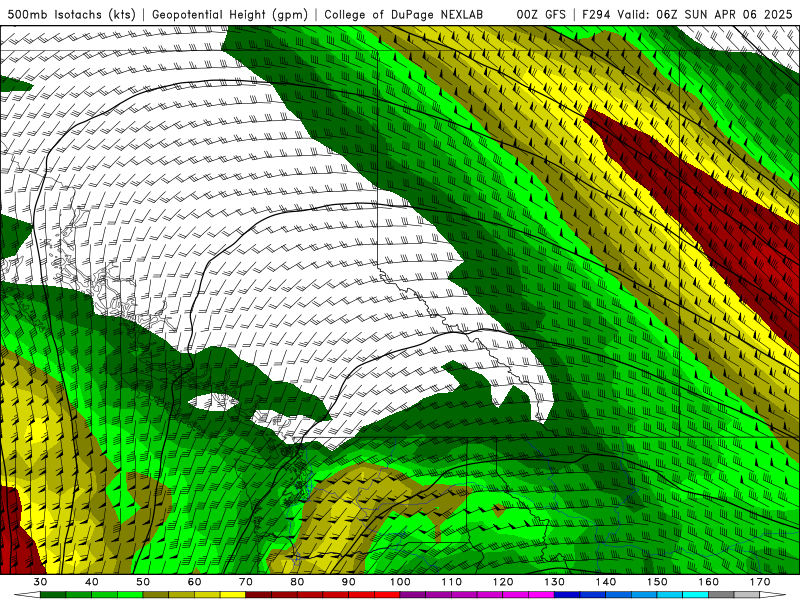800x600 pixels.
Task: Click the '150' label on the color scale
Action: (657, 582)
